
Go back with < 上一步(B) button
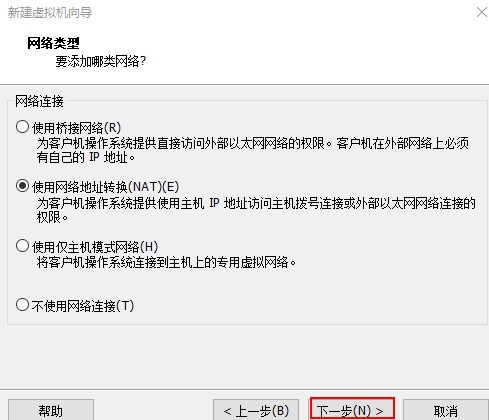coord(256,410)
